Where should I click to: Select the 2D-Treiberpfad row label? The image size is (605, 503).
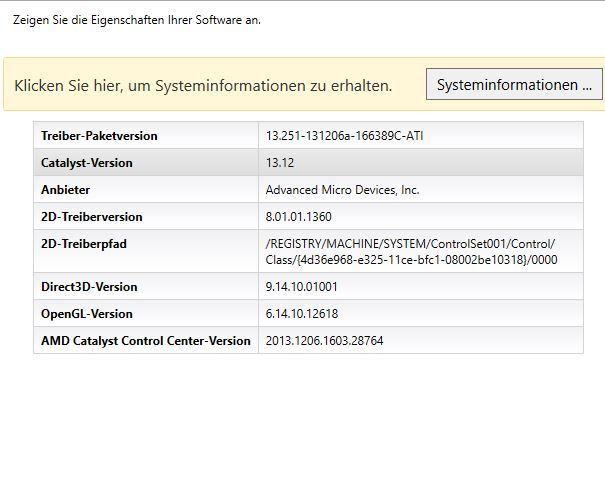(84, 244)
